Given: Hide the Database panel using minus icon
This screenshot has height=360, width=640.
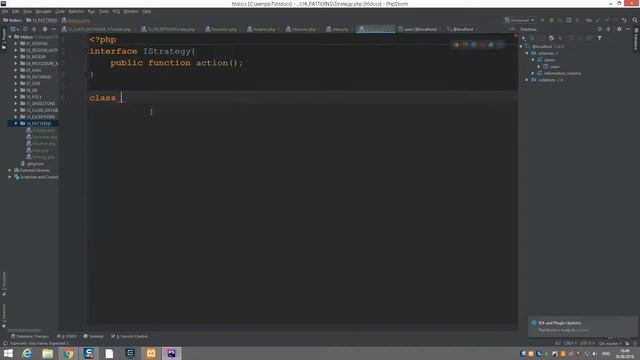Looking at the screenshot, I should [x=628, y=29].
